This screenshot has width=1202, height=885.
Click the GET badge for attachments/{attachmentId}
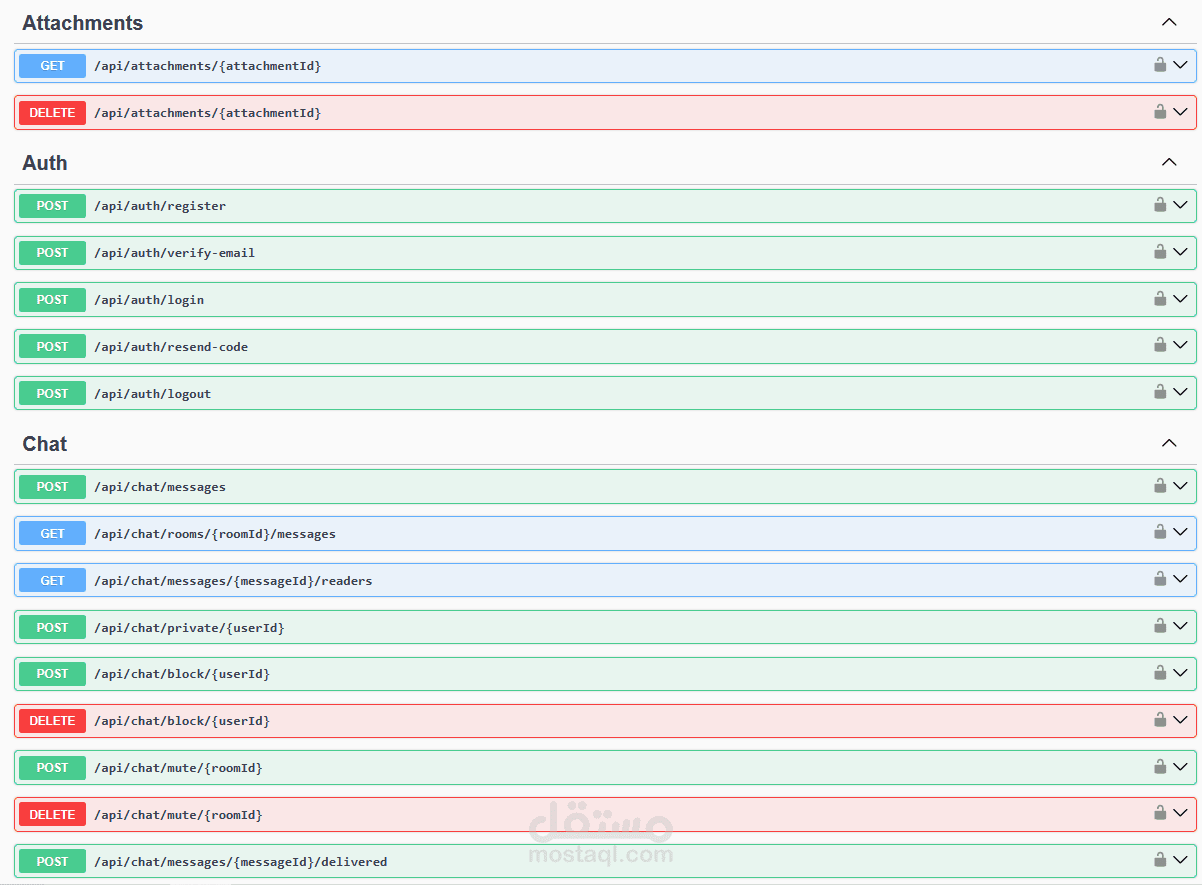[52, 66]
